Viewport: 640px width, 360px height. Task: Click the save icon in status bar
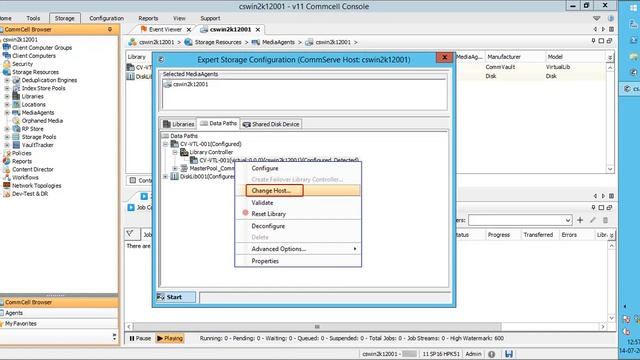(x=509, y=354)
